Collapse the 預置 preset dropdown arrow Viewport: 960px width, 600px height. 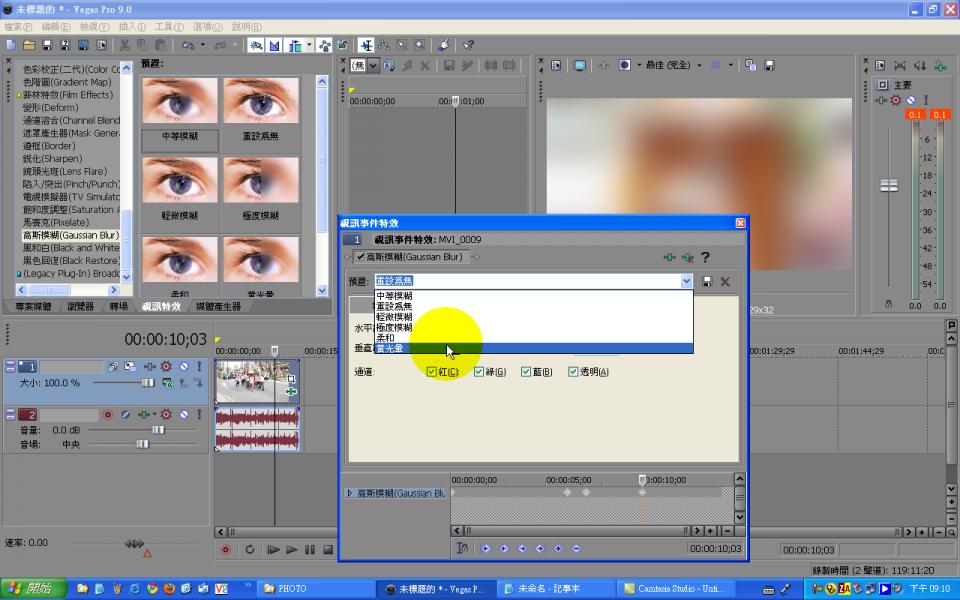click(686, 282)
